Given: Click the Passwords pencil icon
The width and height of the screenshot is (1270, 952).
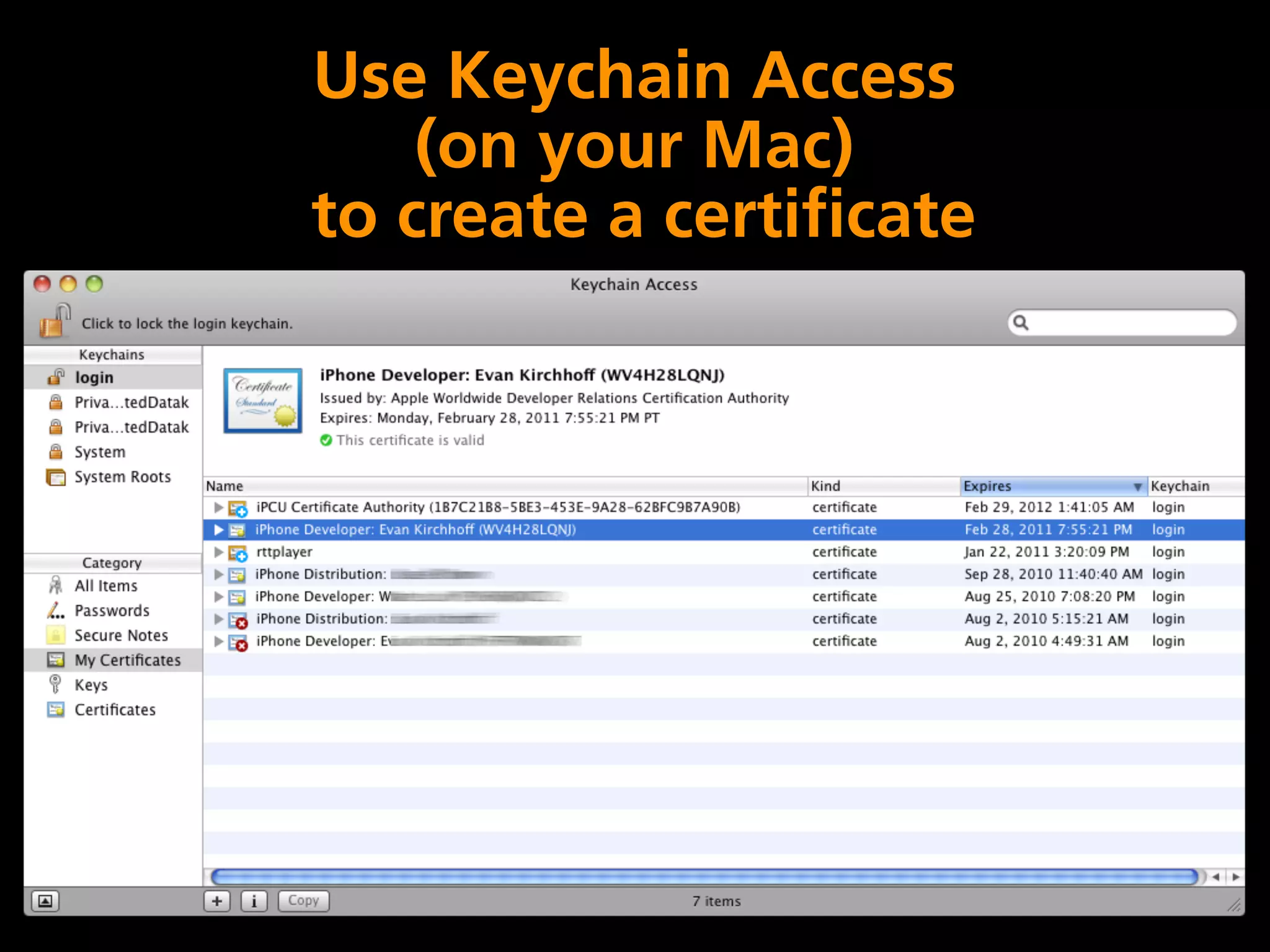Looking at the screenshot, I should coord(56,610).
